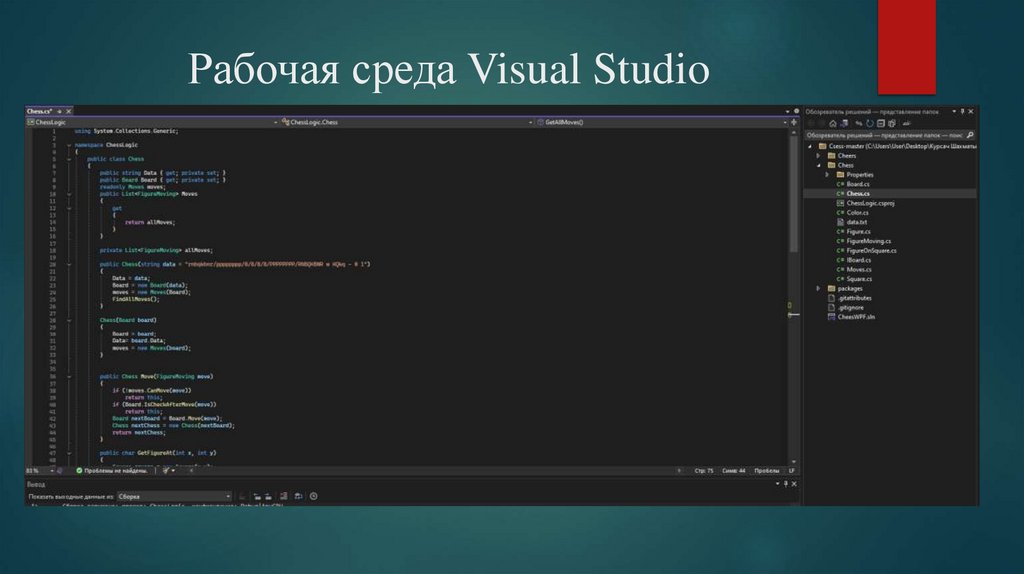
Task: Open IBoard.cs file
Action: 858,260
